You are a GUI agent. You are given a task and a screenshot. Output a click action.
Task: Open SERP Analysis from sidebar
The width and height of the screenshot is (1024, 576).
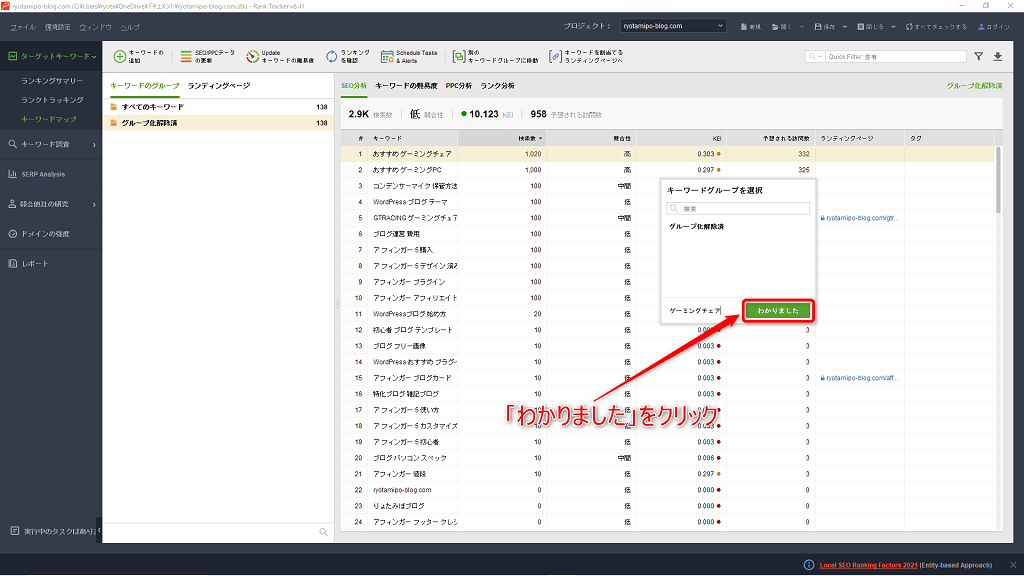(43, 174)
